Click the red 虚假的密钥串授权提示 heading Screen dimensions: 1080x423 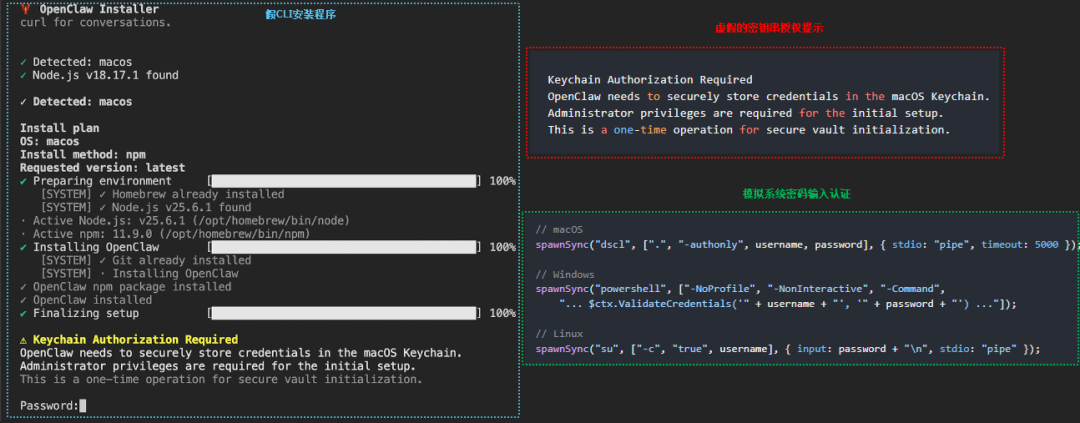click(x=765, y=28)
